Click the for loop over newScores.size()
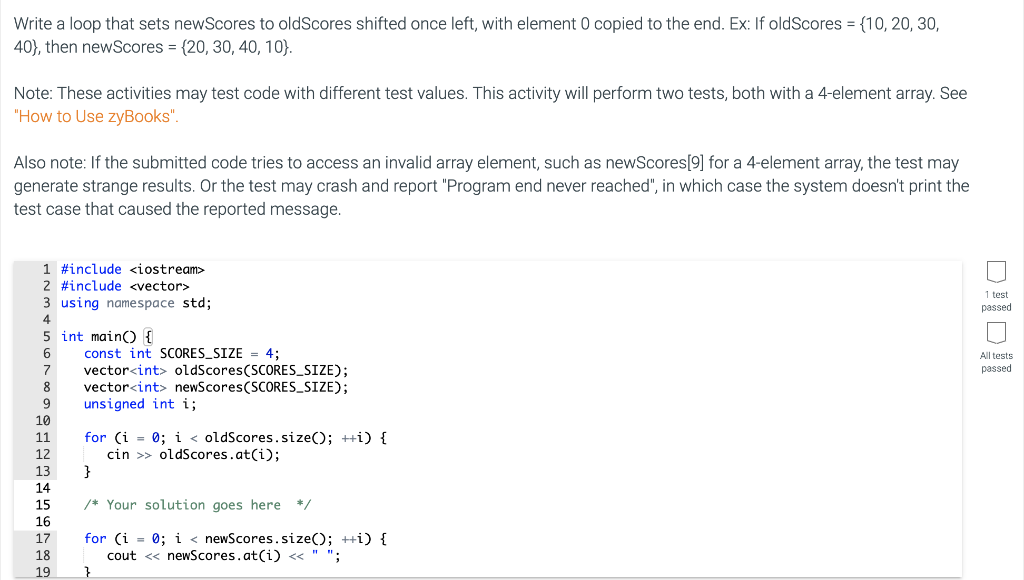Screen dimensions: 1024x580 pos(235,539)
